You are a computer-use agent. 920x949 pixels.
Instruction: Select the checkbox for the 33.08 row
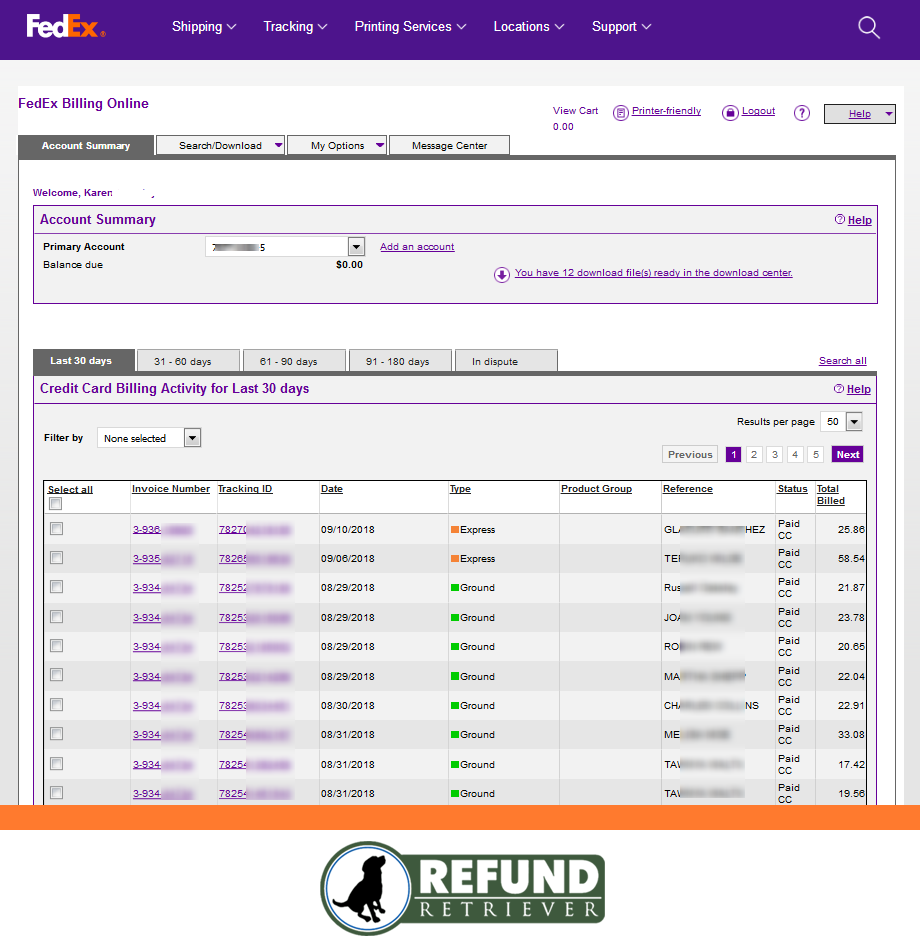[x=56, y=734]
